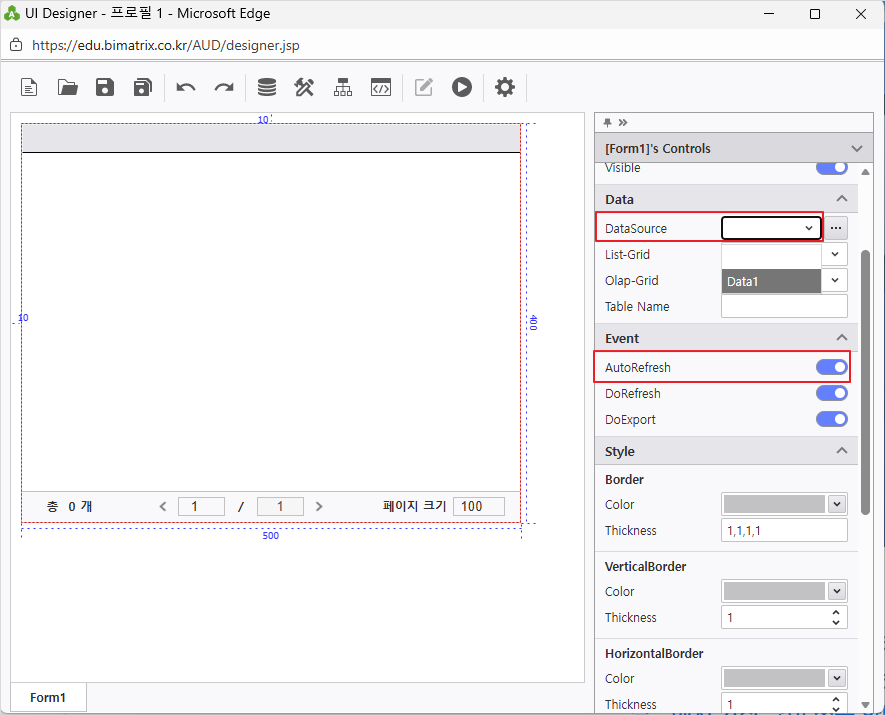The image size is (886, 716).
Task: Run the report with play icon
Action: click(x=462, y=87)
